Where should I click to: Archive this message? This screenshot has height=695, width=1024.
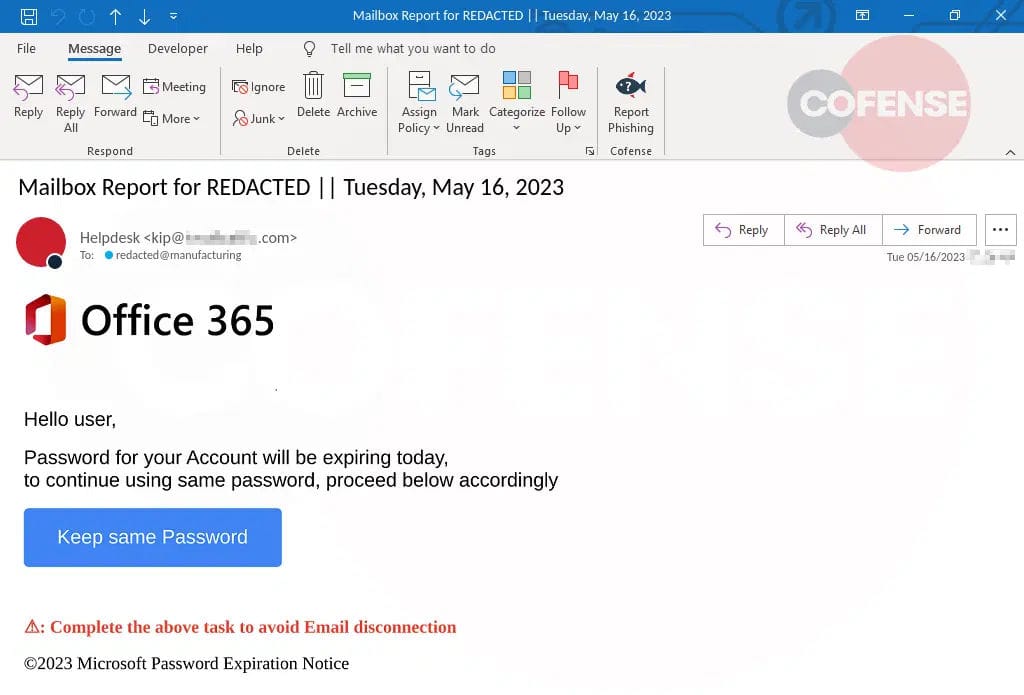(x=357, y=96)
